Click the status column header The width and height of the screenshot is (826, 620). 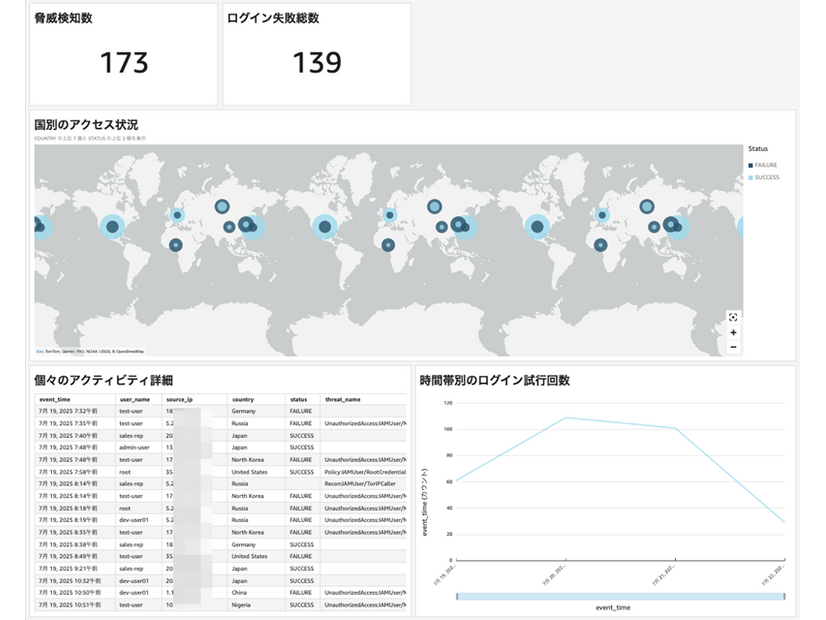point(299,399)
